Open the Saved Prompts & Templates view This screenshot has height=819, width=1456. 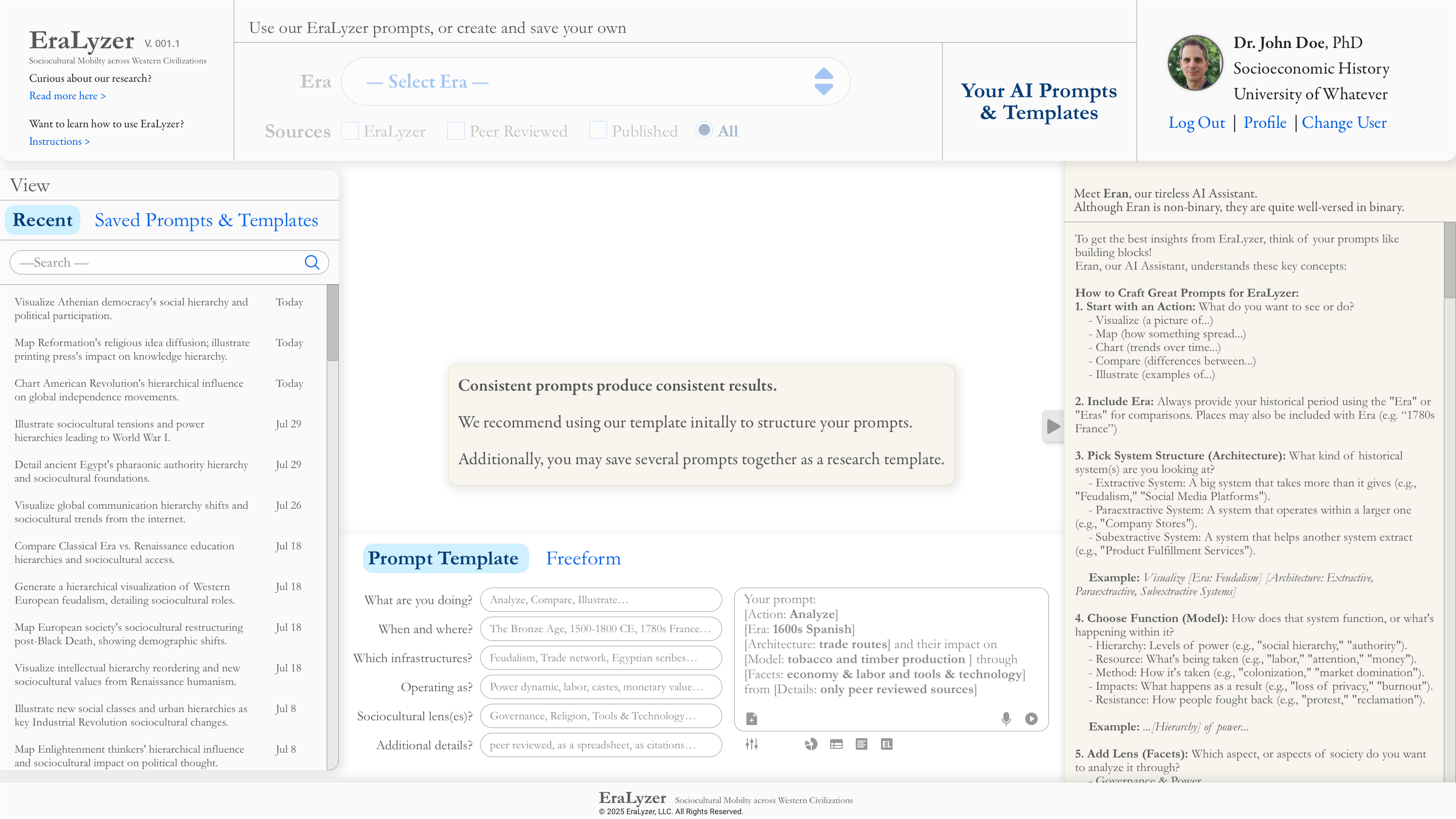[206, 220]
